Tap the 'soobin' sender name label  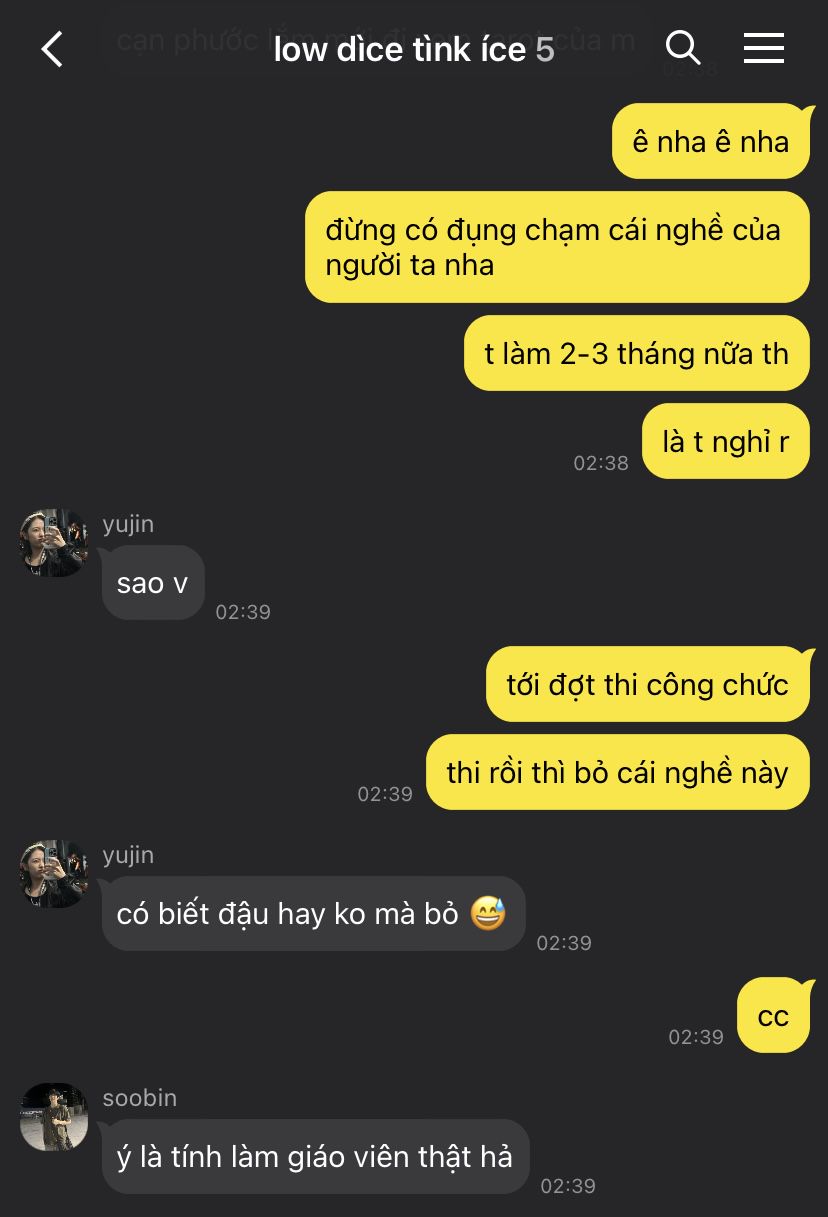(x=140, y=1097)
